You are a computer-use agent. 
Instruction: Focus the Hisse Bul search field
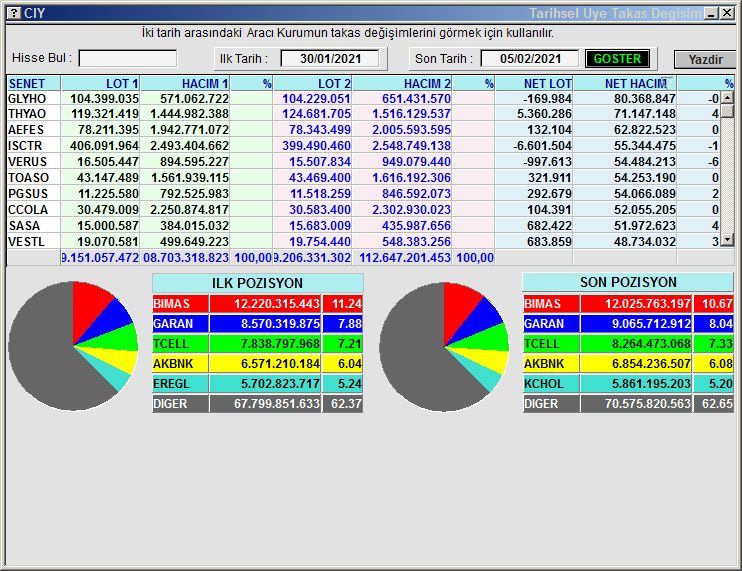[x=127, y=59]
